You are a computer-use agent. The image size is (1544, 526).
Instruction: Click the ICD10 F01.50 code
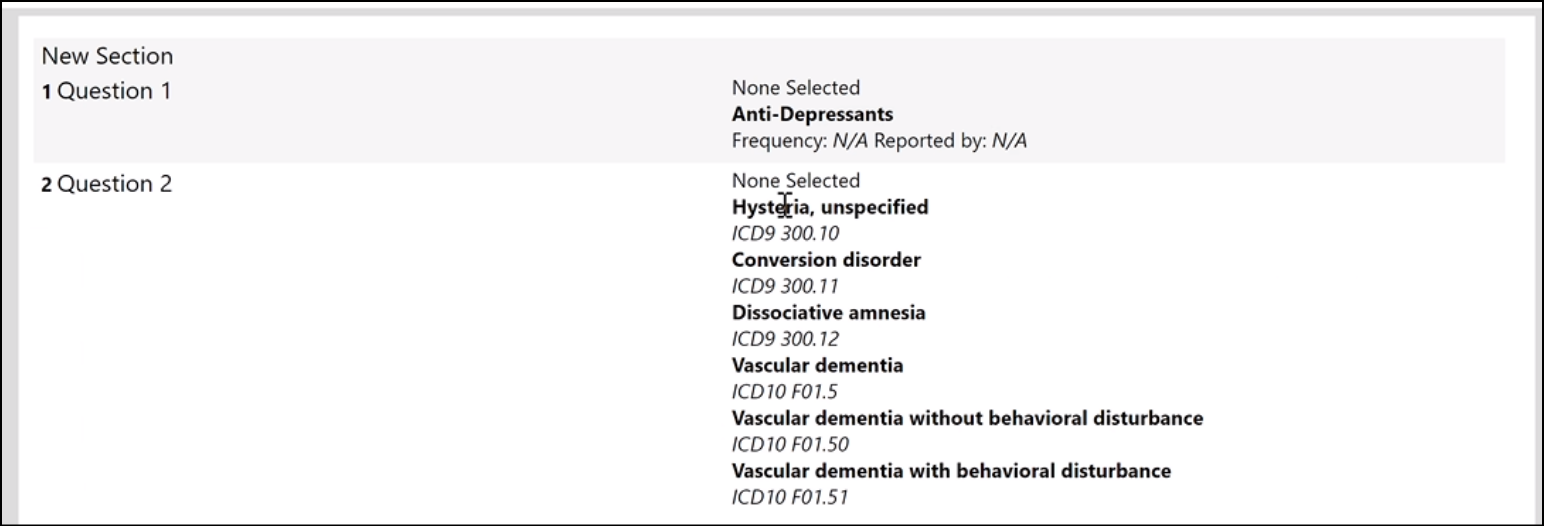point(789,444)
